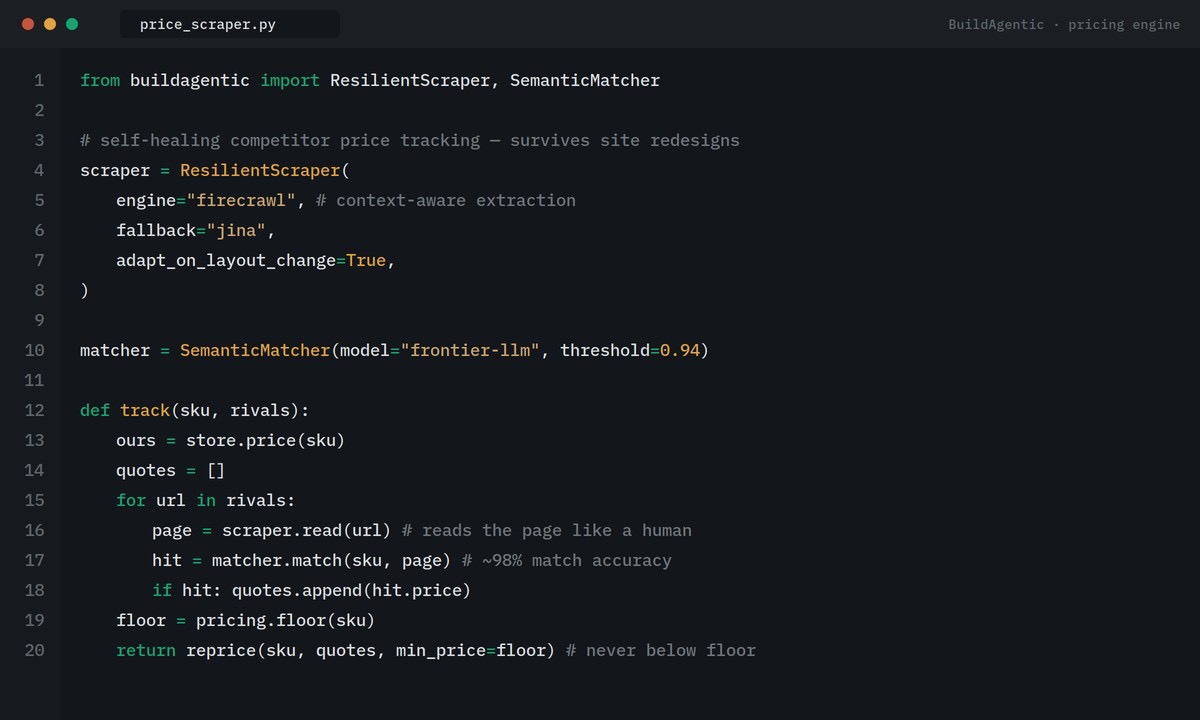
Task: Click line number 1 in gutter
Action: coord(39,80)
